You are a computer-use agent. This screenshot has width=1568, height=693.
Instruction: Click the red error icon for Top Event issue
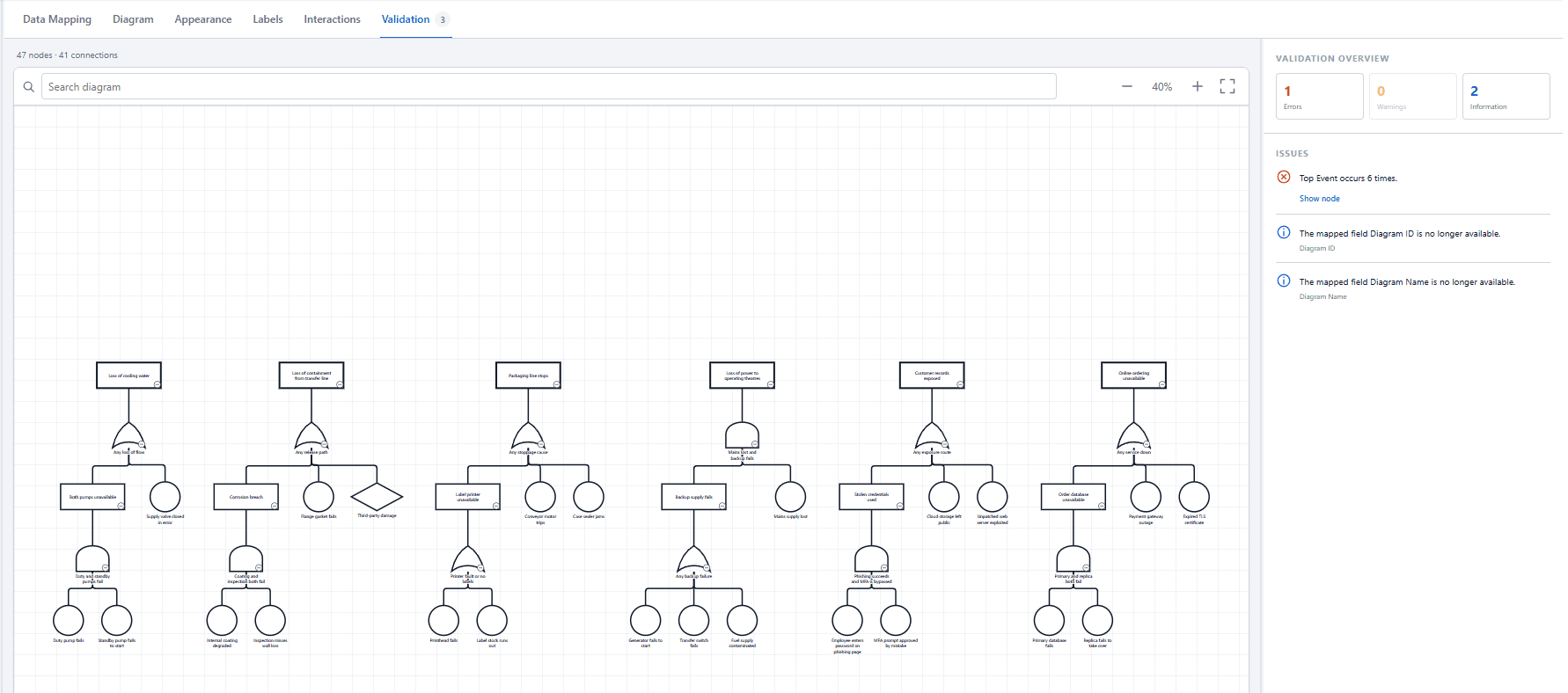(1284, 177)
